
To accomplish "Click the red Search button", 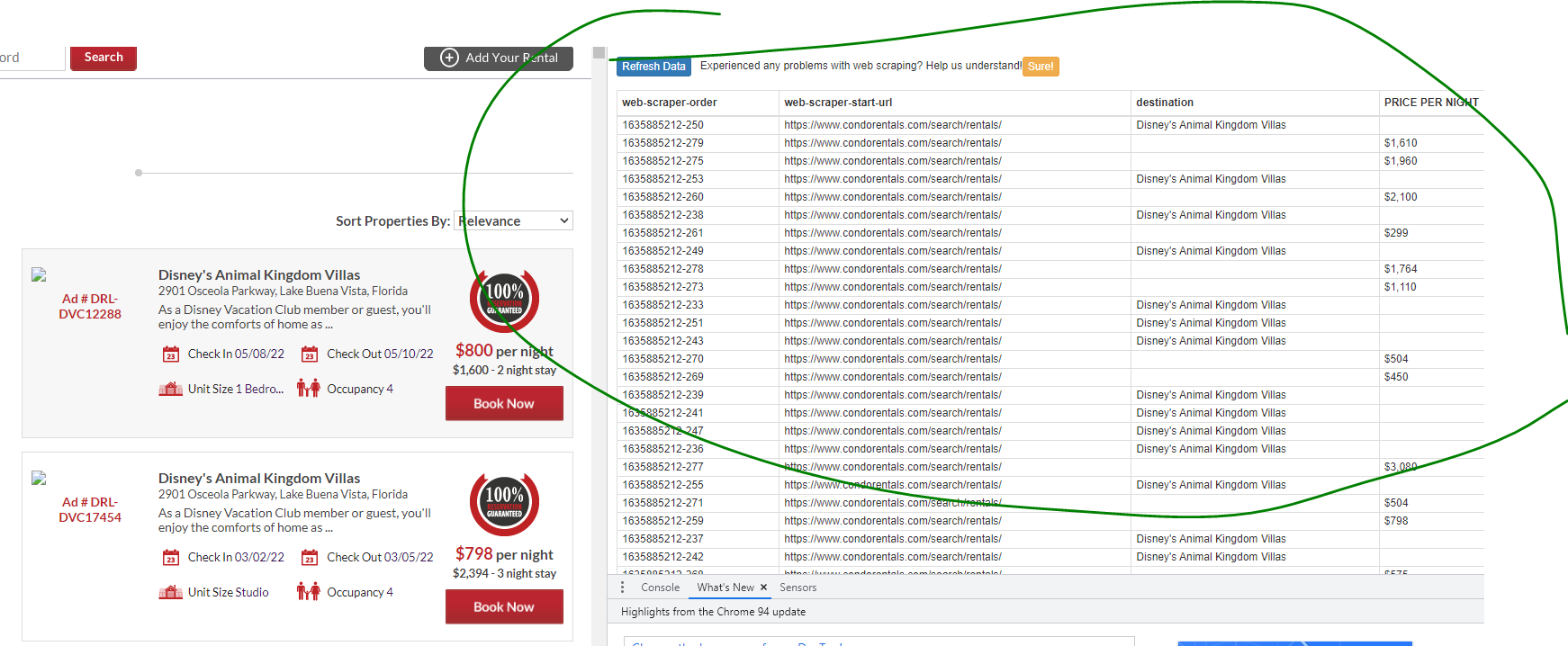I will point(104,58).
